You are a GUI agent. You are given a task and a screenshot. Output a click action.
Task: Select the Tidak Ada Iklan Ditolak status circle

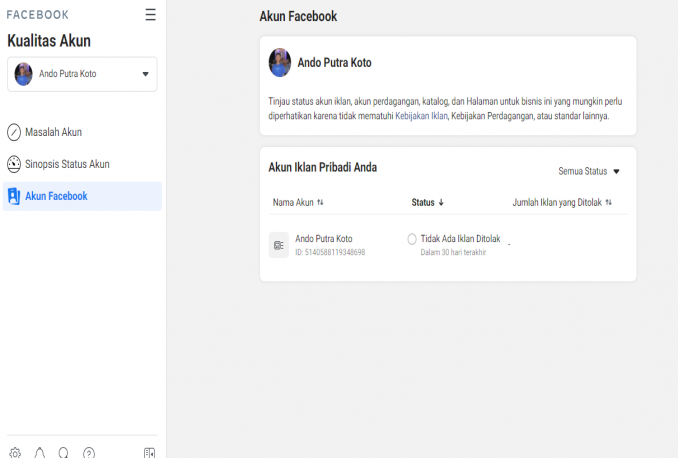pos(412,239)
